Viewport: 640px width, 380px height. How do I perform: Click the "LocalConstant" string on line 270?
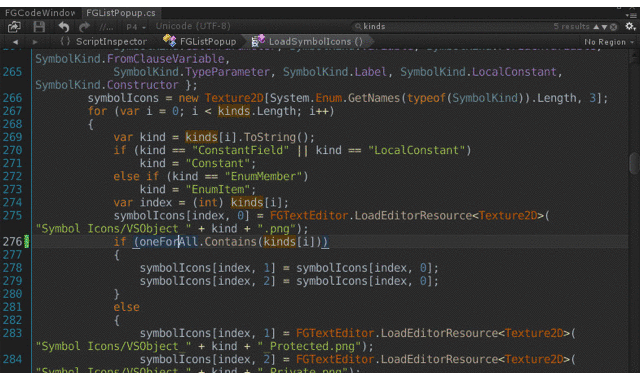coord(416,150)
